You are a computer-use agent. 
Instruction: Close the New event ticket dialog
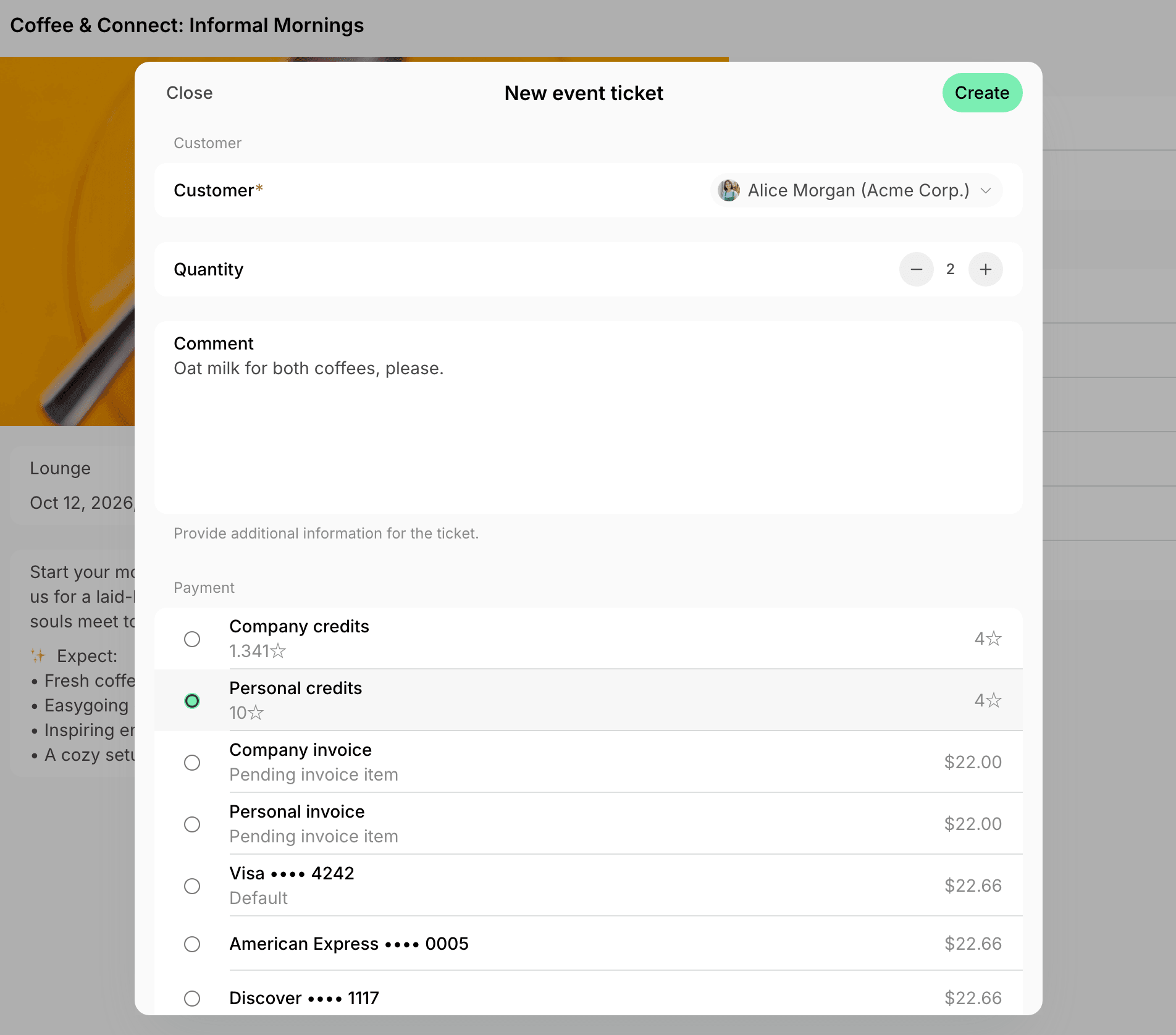tap(190, 93)
